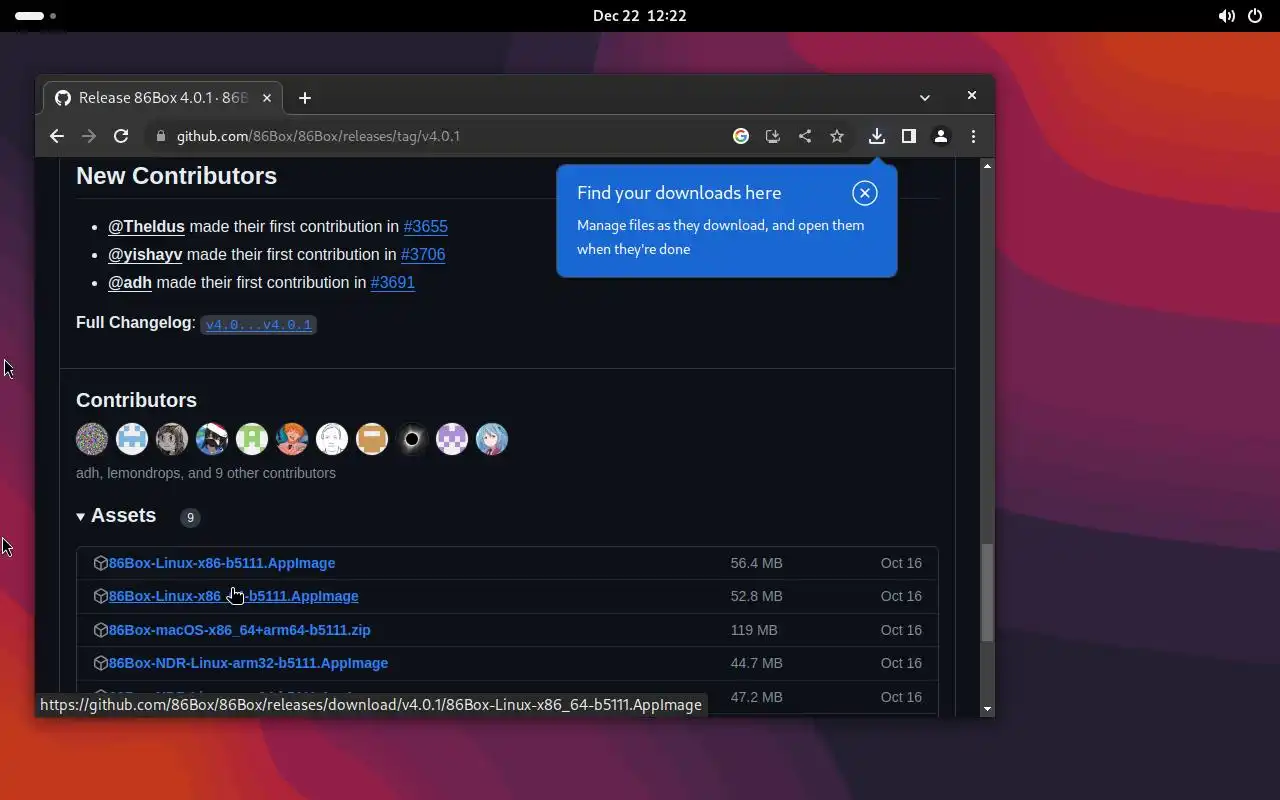Download 86Box-Linux-x86-b5111.AppImage
The image size is (1280, 800).
222,563
